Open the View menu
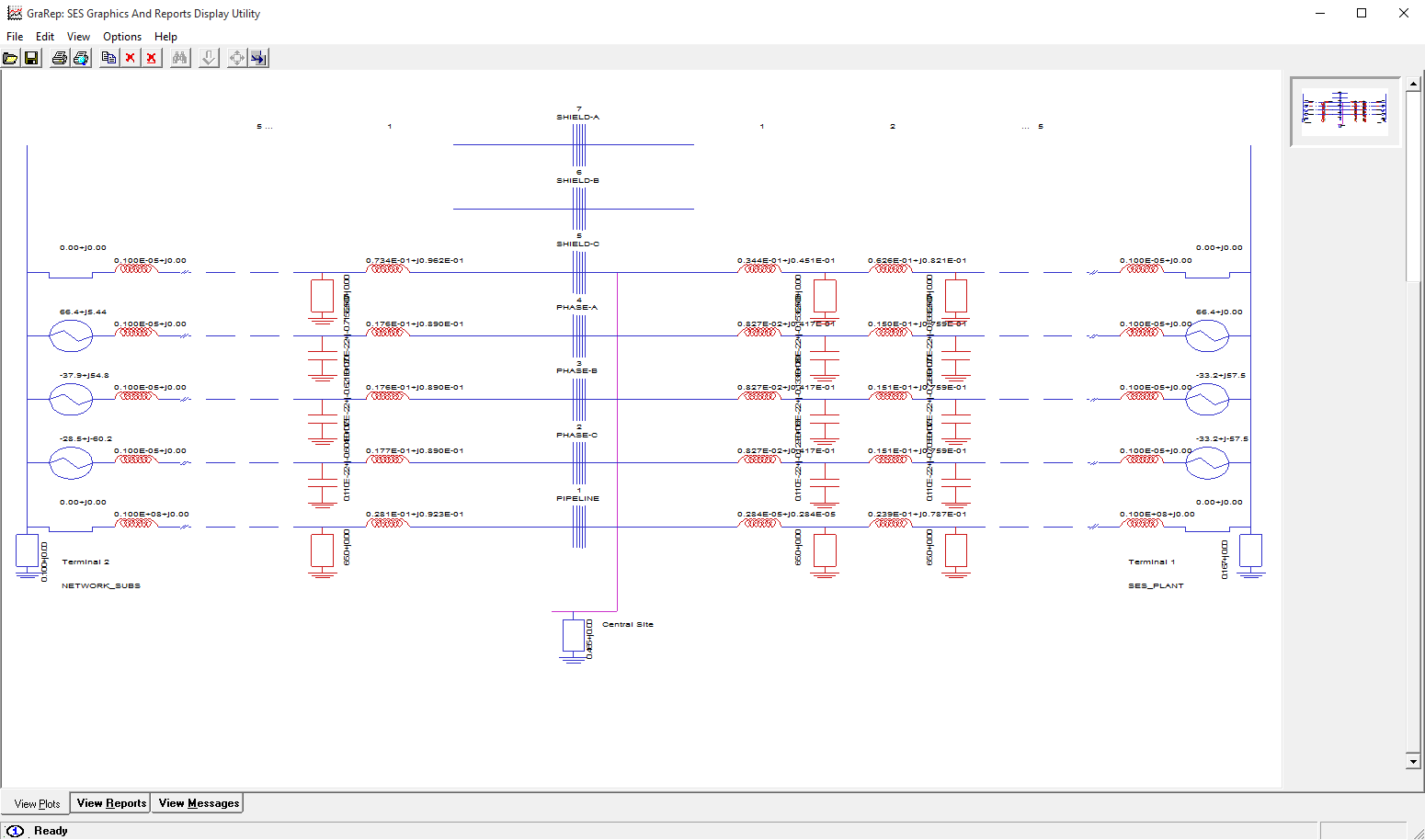 pyautogui.click(x=78, y=37)
